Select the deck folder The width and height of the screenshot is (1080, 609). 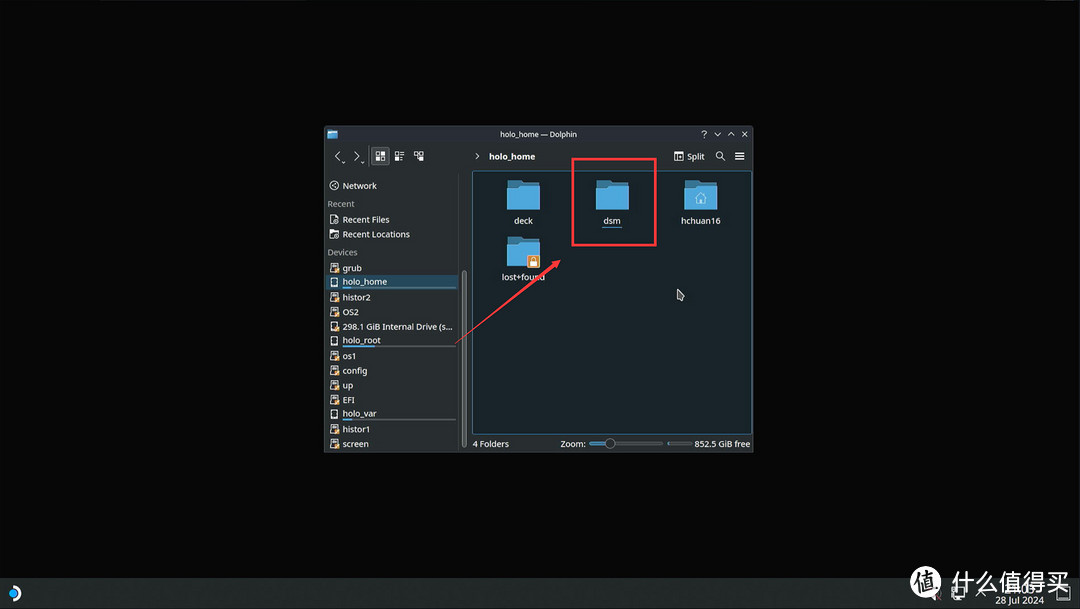coord(523,197)
